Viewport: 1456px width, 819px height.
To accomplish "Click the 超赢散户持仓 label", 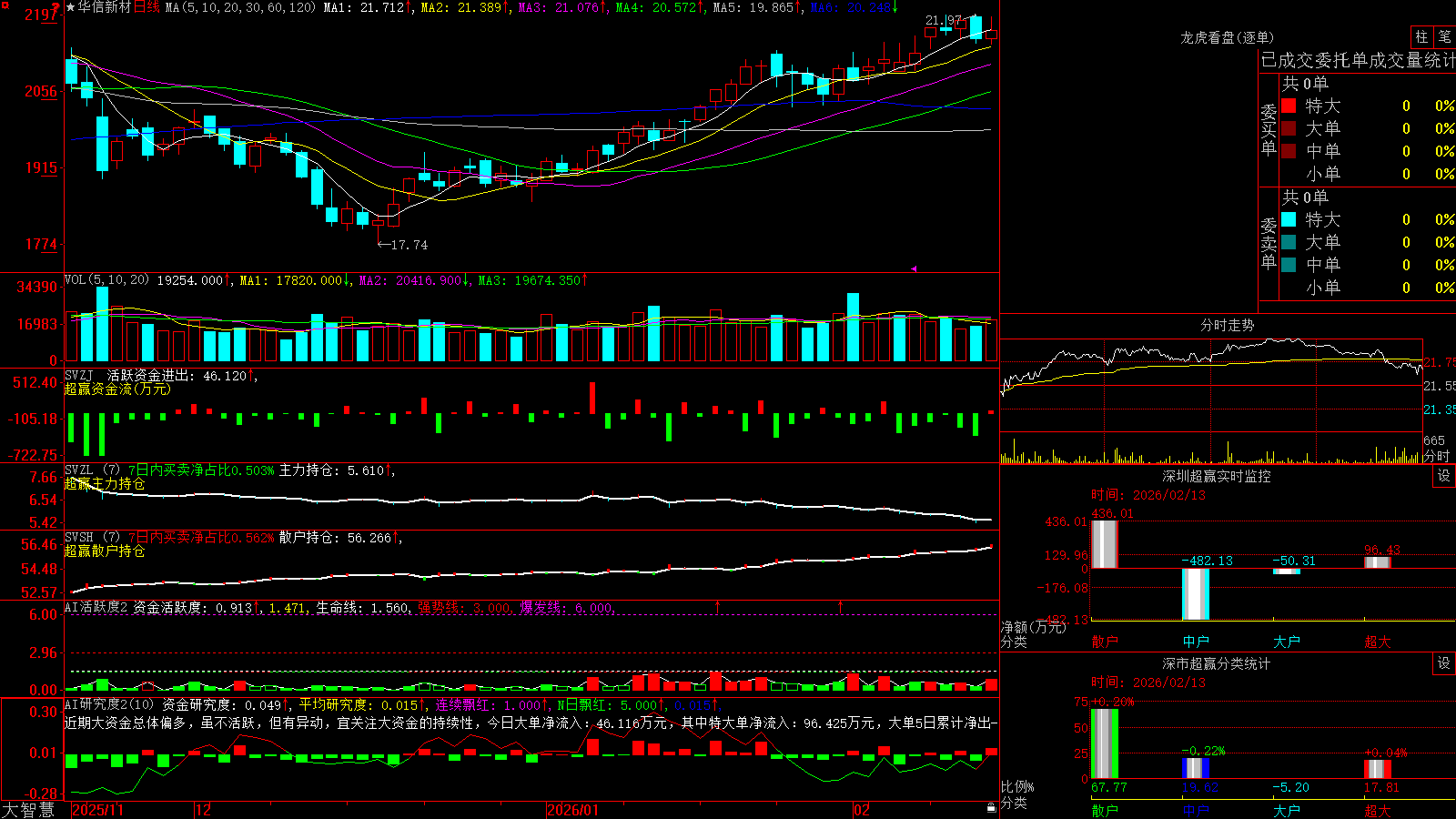I will click(x=105, y=551).
